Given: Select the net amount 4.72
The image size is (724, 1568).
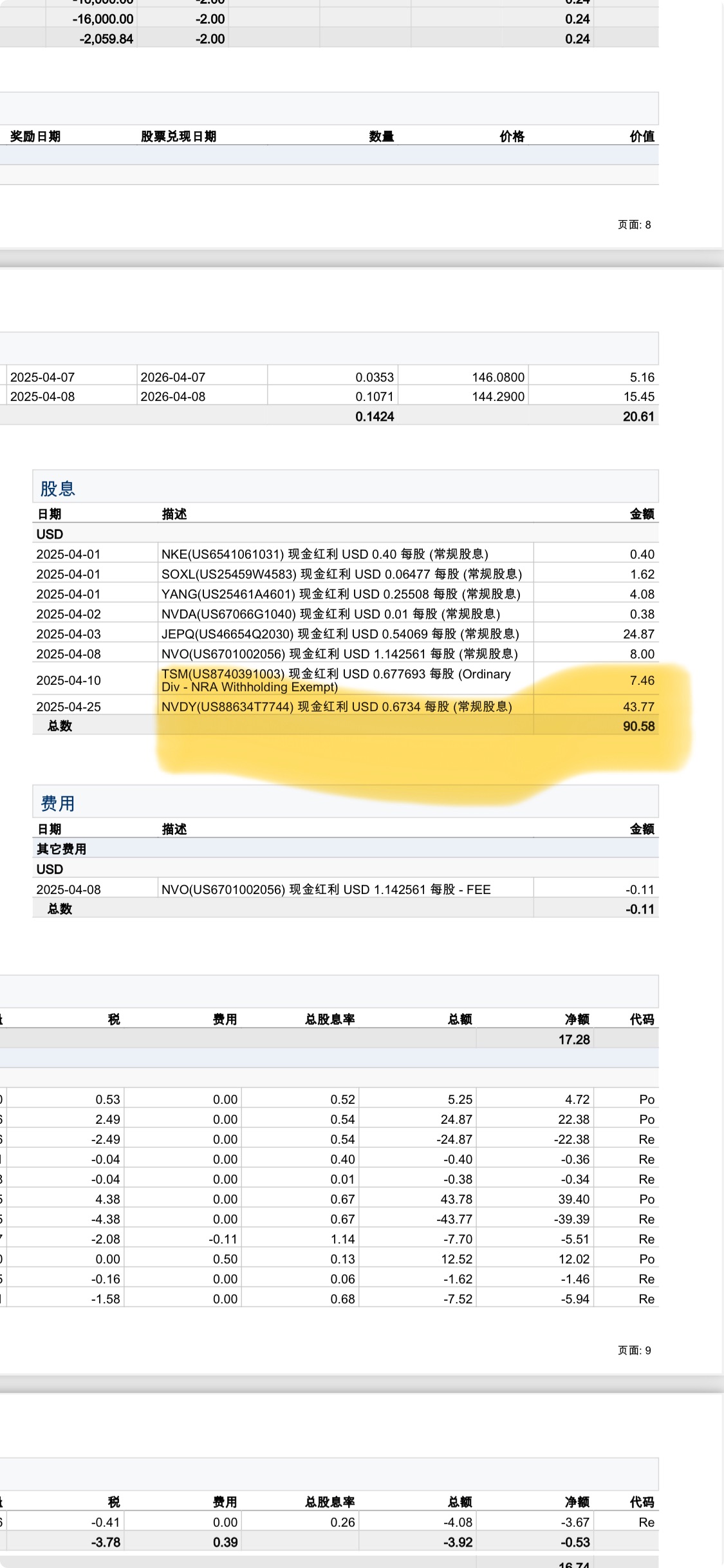Looking at the screenshot, I should click(577, 1099).
